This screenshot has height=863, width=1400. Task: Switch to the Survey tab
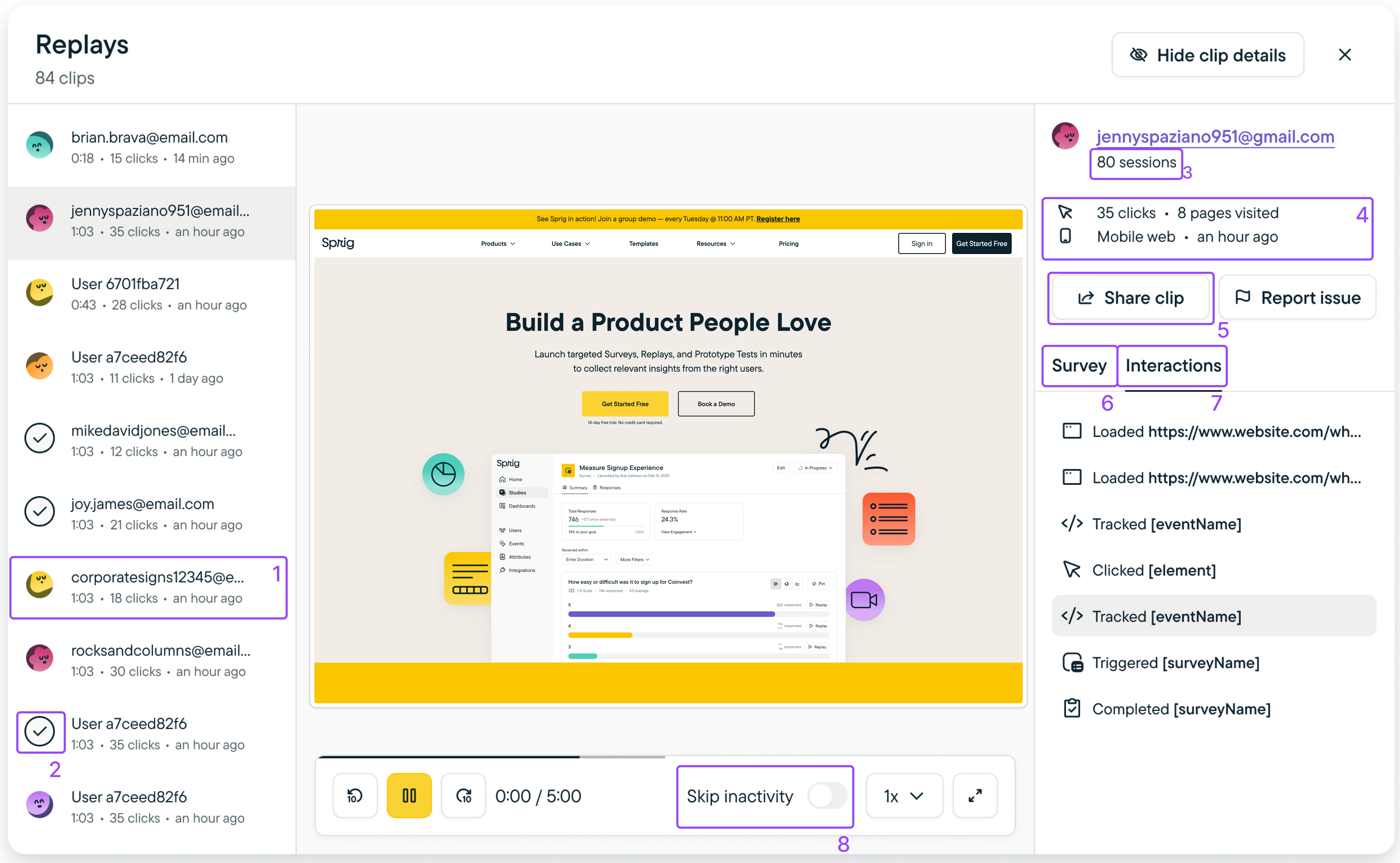(1079, 366)
